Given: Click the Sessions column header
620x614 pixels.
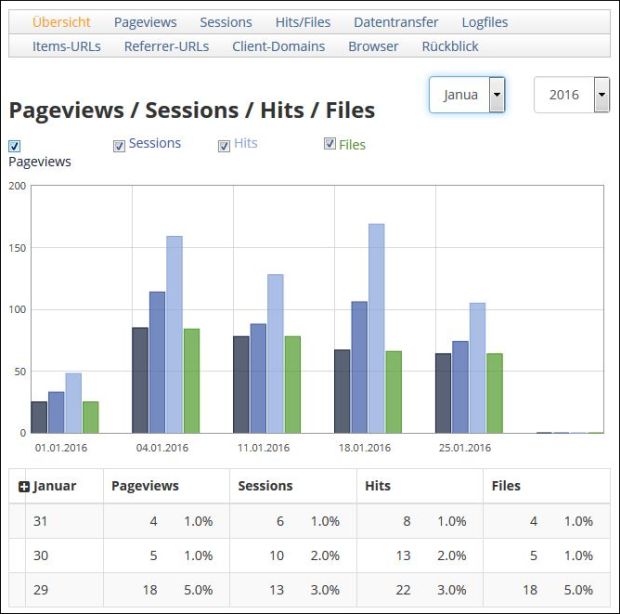Looking at the screenshot, I should point(265,486).
